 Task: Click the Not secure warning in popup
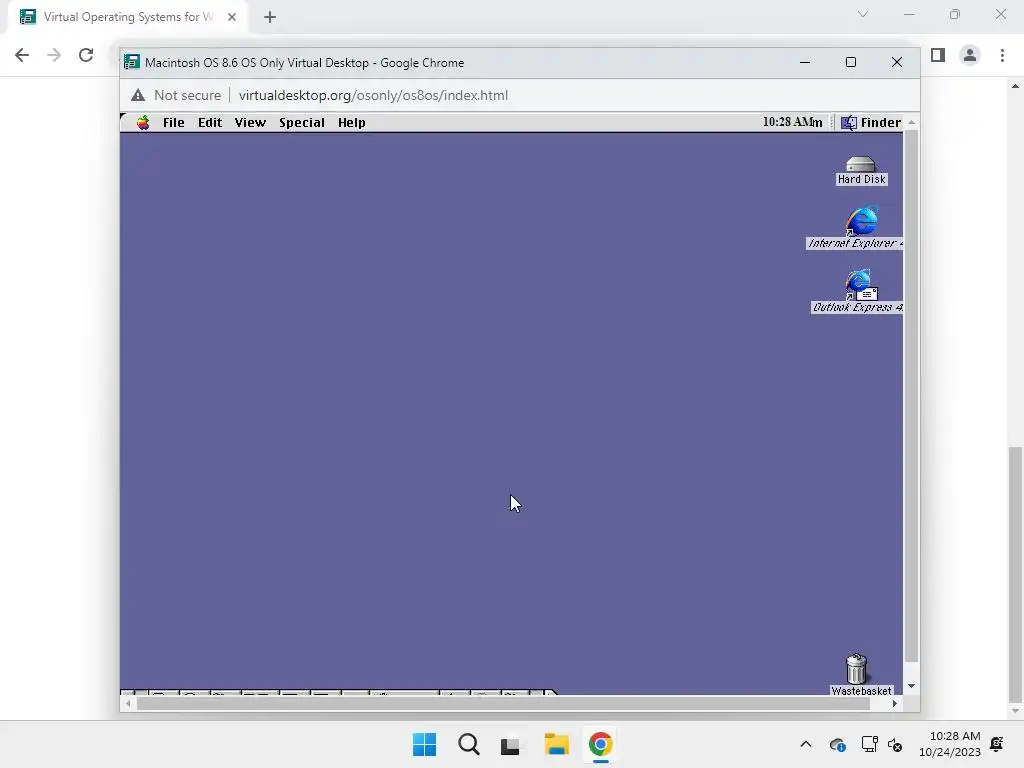click(x=176, y=95)
